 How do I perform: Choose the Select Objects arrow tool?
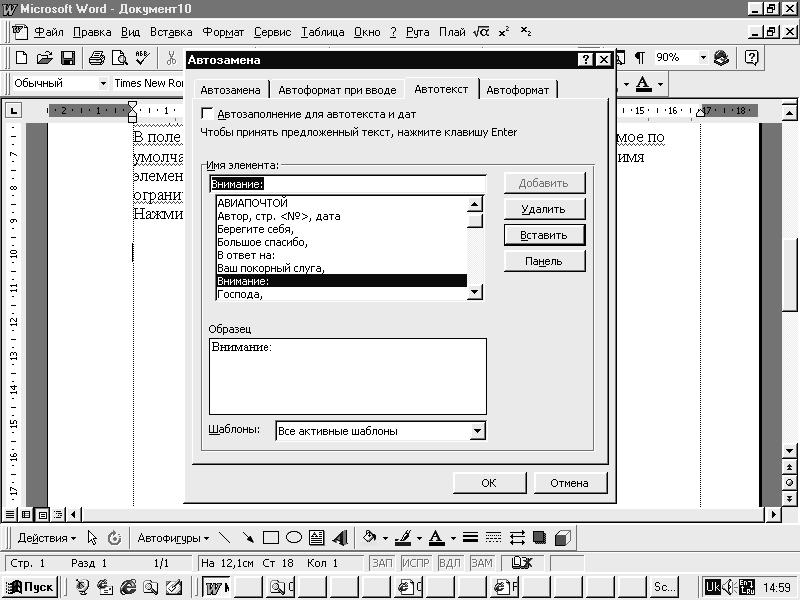(x=92, y=538)
